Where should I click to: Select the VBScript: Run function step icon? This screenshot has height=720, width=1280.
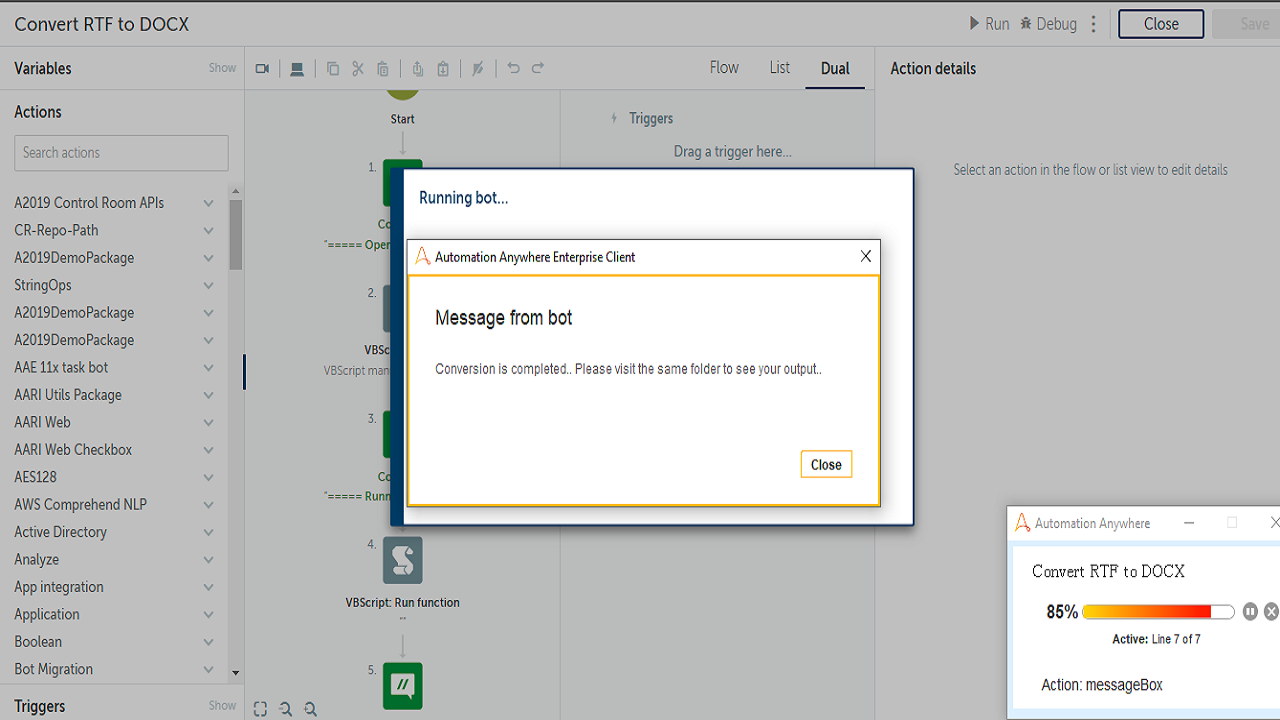point(402,560)
